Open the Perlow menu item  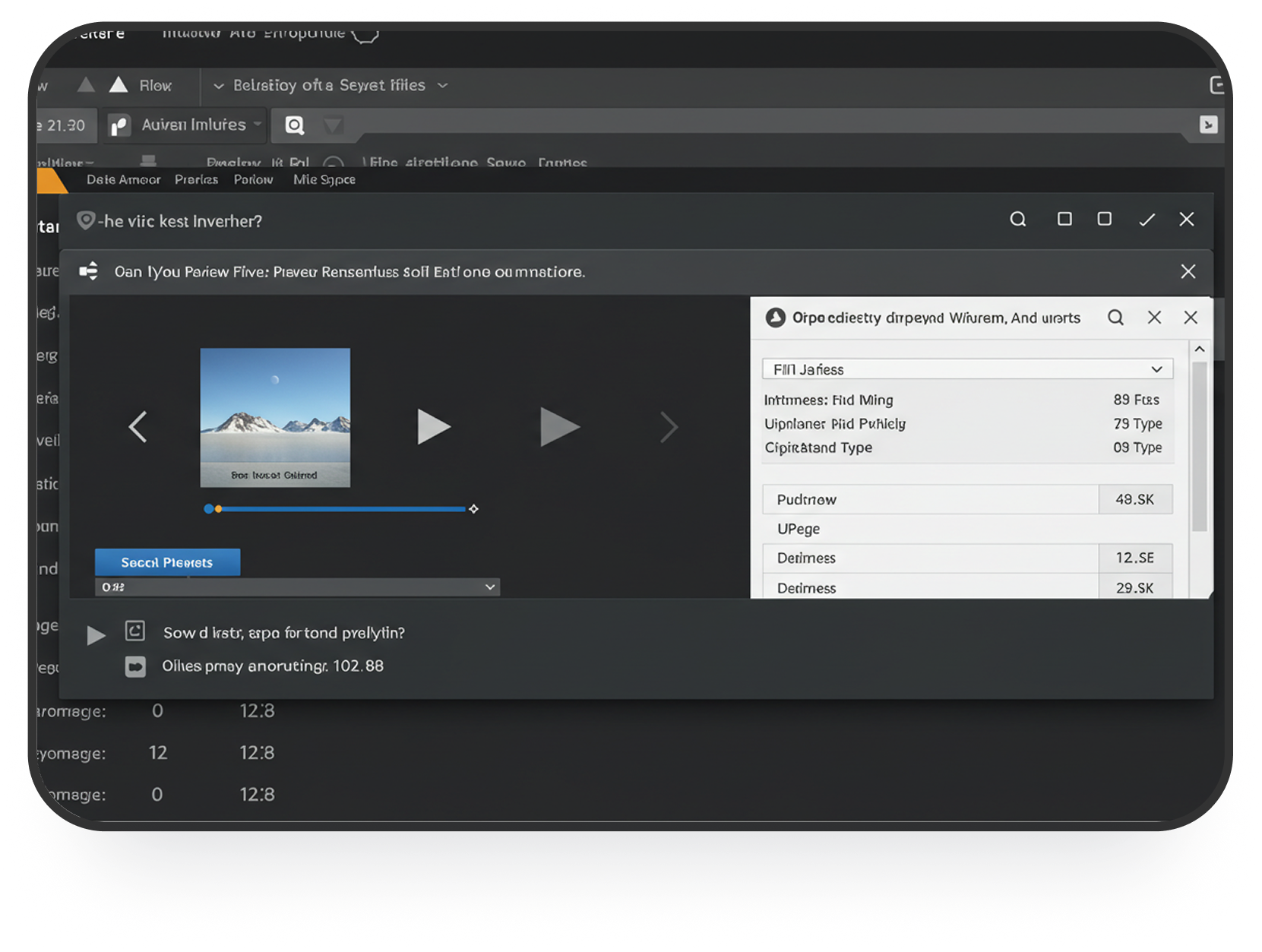coord(253,180)
